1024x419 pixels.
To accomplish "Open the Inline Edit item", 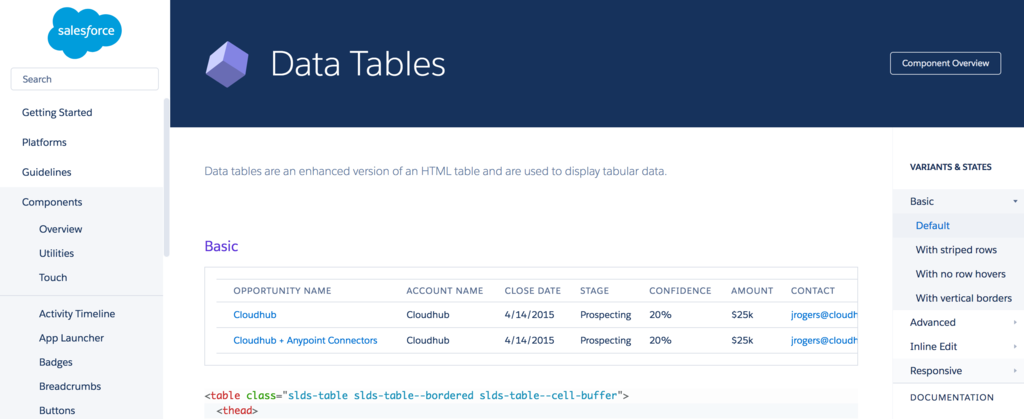I will (x=933, y=347).
